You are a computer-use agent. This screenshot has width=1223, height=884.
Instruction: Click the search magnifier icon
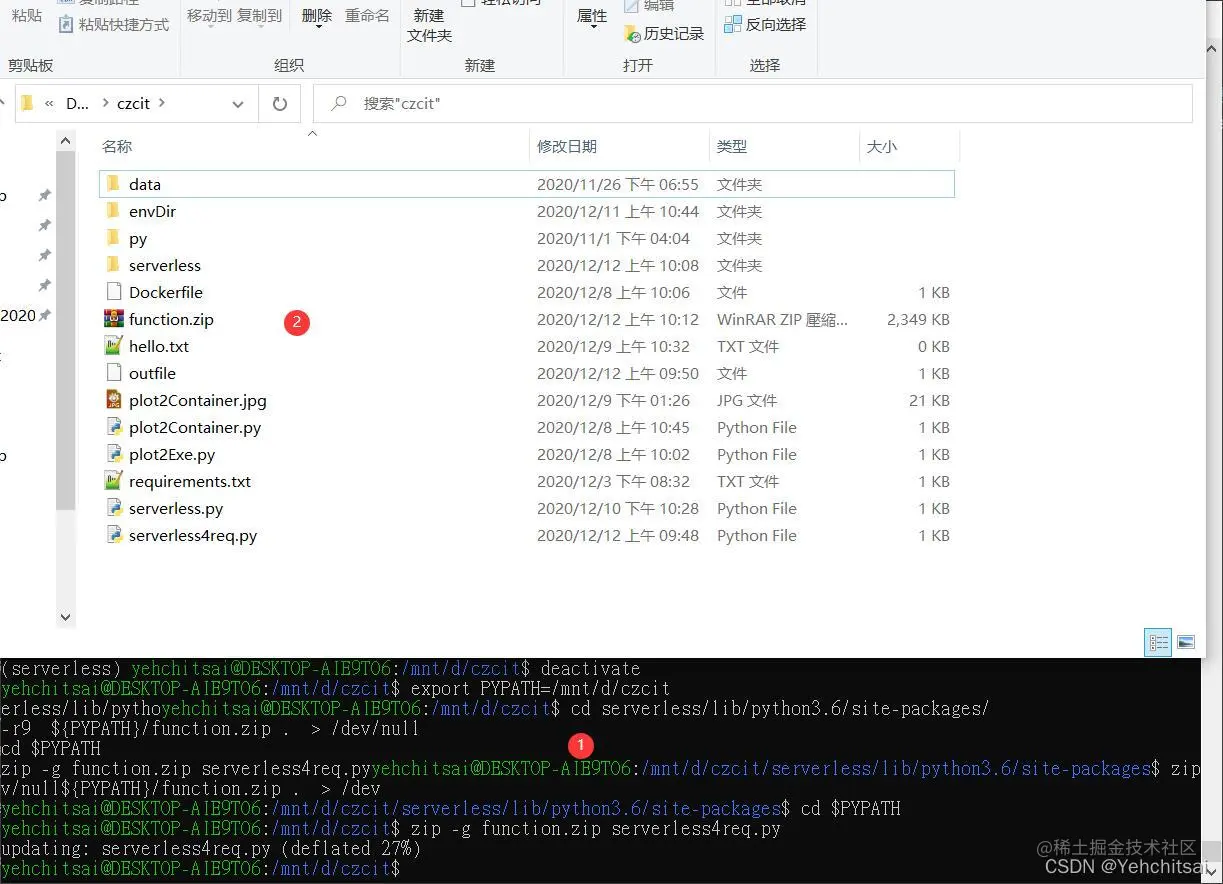pos(339,103)
